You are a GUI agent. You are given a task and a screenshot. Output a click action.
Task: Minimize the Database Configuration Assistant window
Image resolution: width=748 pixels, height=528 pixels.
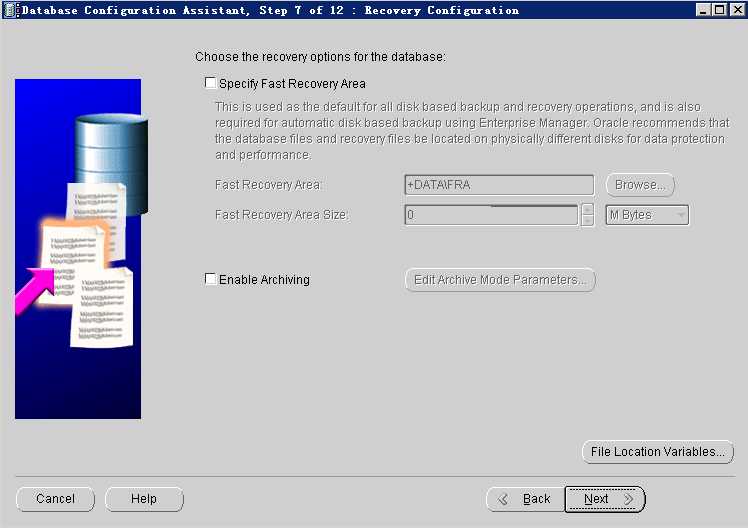[703, 10]
